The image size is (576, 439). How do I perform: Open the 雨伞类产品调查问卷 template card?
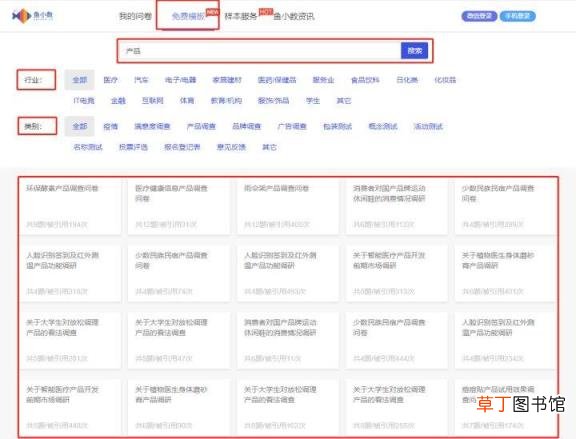tap(288, 206)
